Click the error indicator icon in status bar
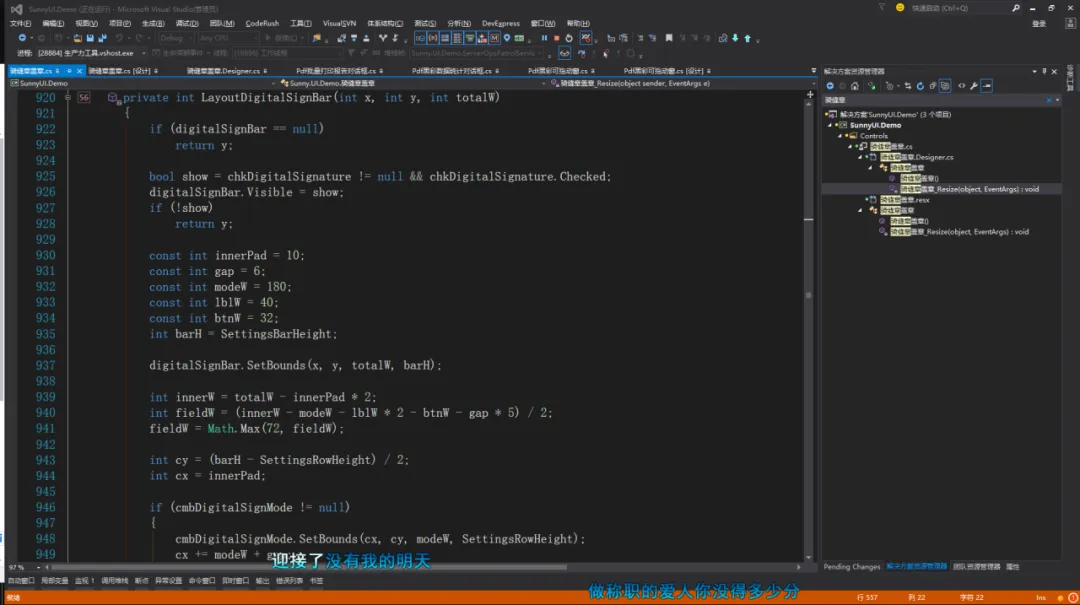1080x605 pixels. (x=1072, y=597)
